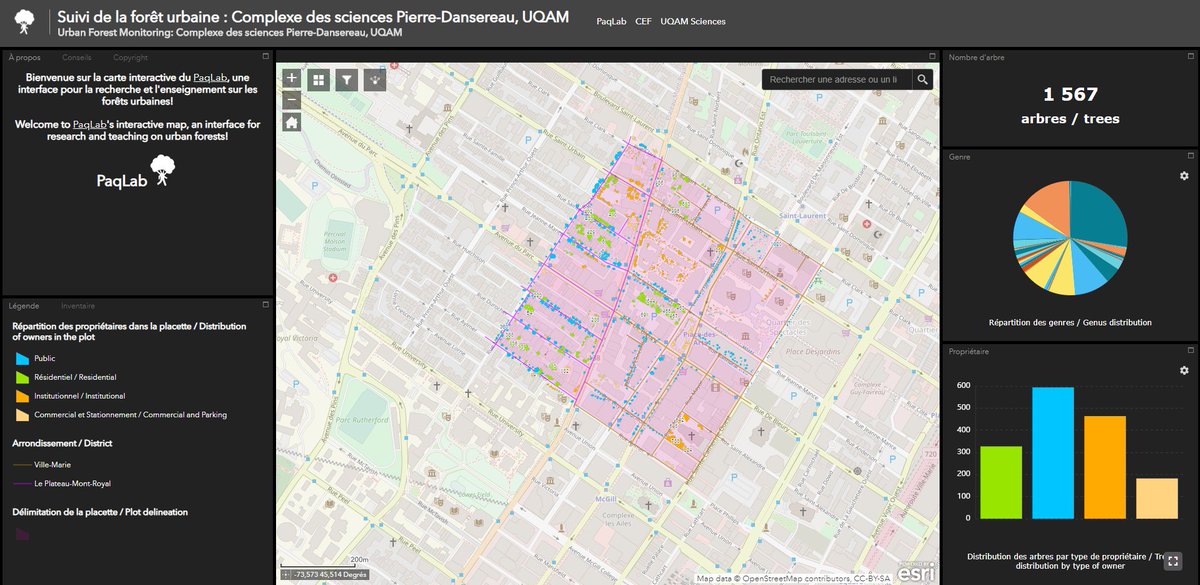Maximize the Propriétaire panel
This screenshot has width=1200, height=585.
pos(1191,350)
